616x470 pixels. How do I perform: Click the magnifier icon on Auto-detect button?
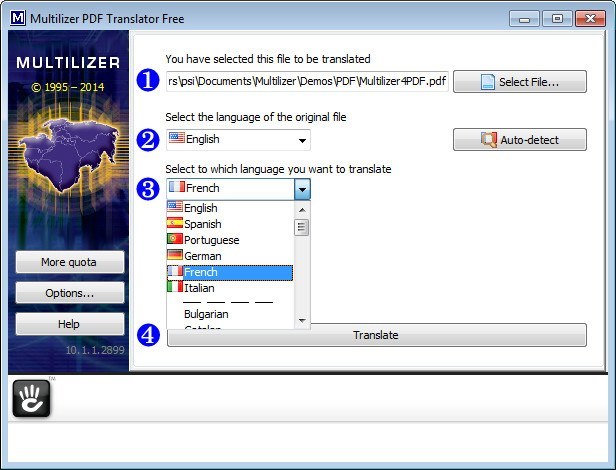pyautogui.click(x=489, y=140)
